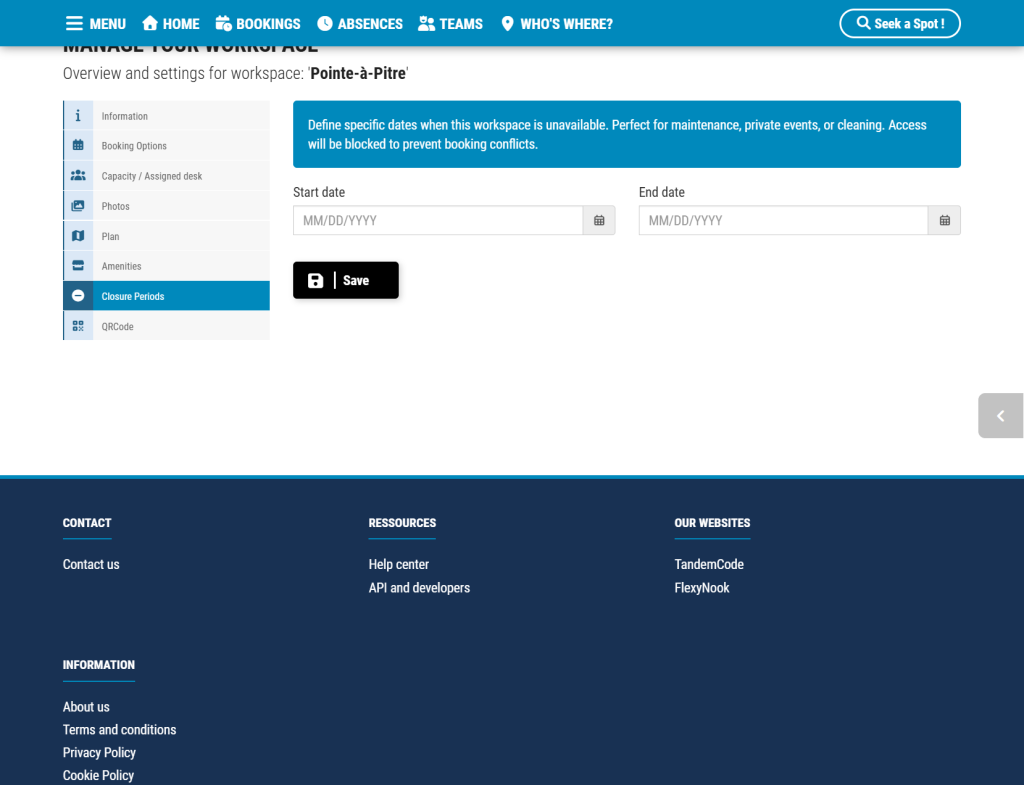
Task: Open the Contact us footer link
Action: (x=91, y=564)
